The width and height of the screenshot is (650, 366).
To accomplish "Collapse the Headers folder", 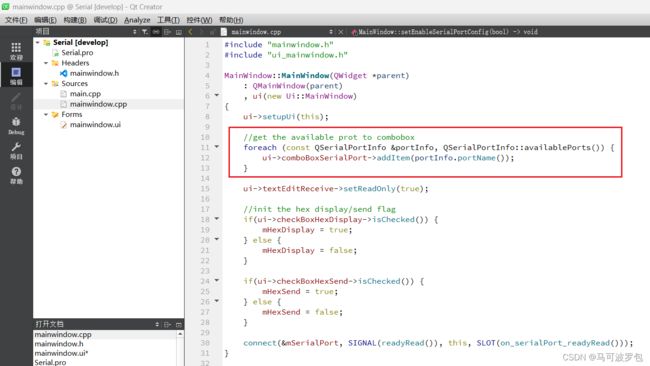I will pyautogui.click(x=46, y=63).
